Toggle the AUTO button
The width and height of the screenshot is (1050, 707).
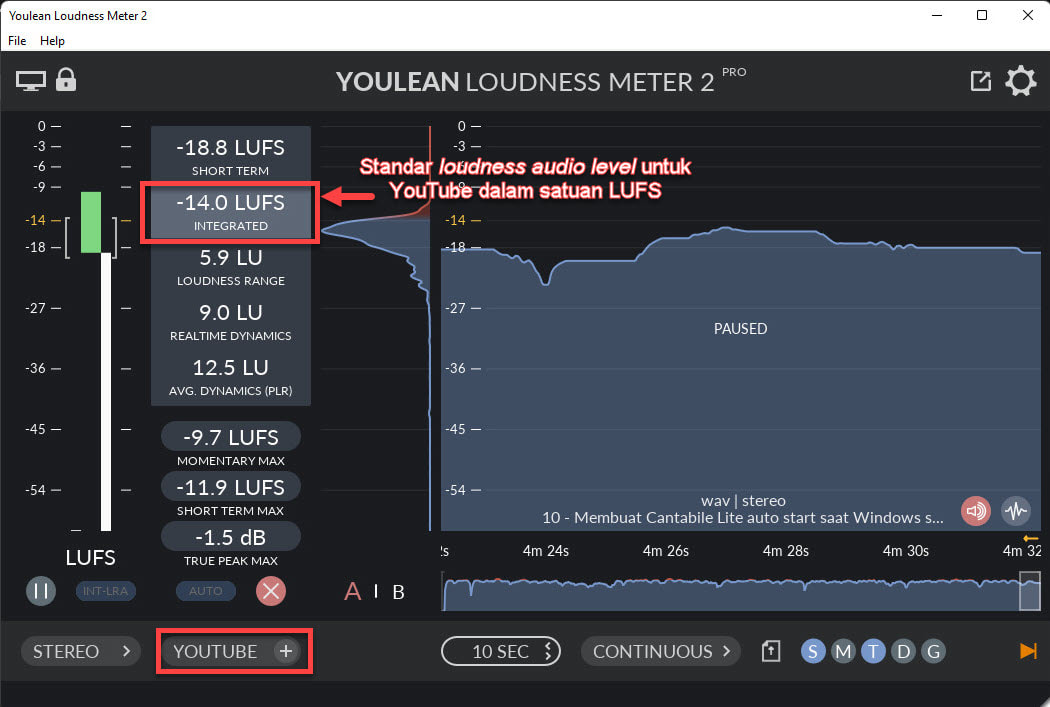pyautogui.click(x=206, y=591)
